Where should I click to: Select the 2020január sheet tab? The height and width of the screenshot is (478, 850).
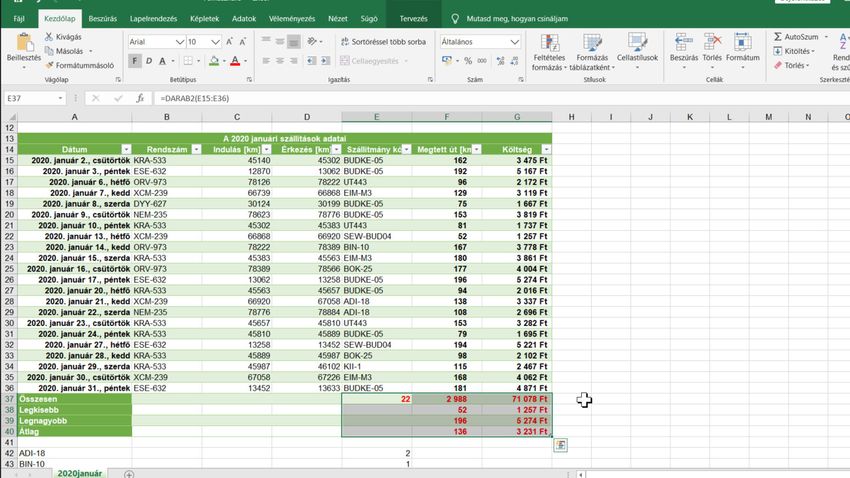pyautogui.click(x=80, y=474)
